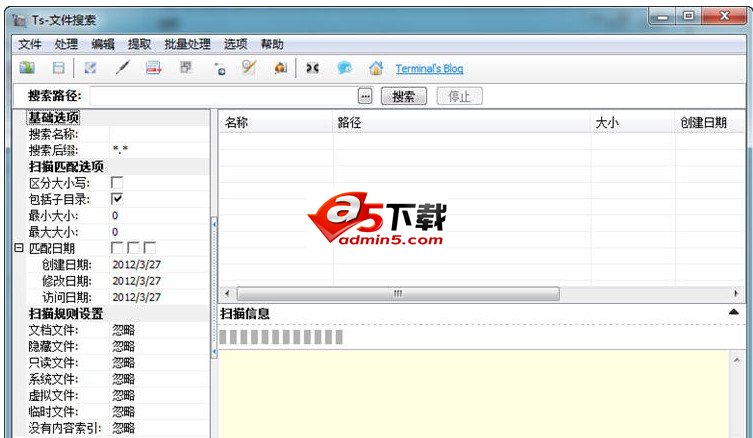This screenshot has height=438, width=753.
Task: Click the red list export toolbar icon
Action: tap(154, 68)
